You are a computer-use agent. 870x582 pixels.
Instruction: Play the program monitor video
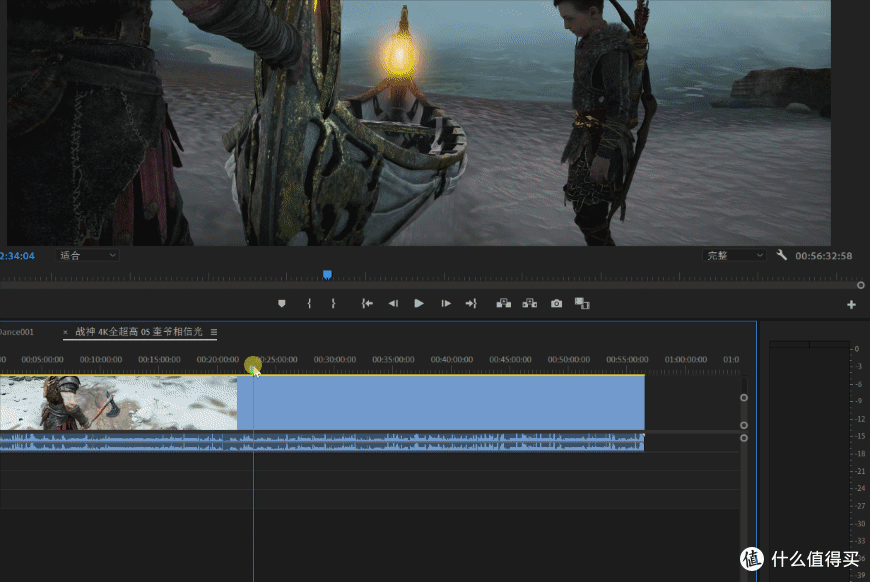click(419, 303)
